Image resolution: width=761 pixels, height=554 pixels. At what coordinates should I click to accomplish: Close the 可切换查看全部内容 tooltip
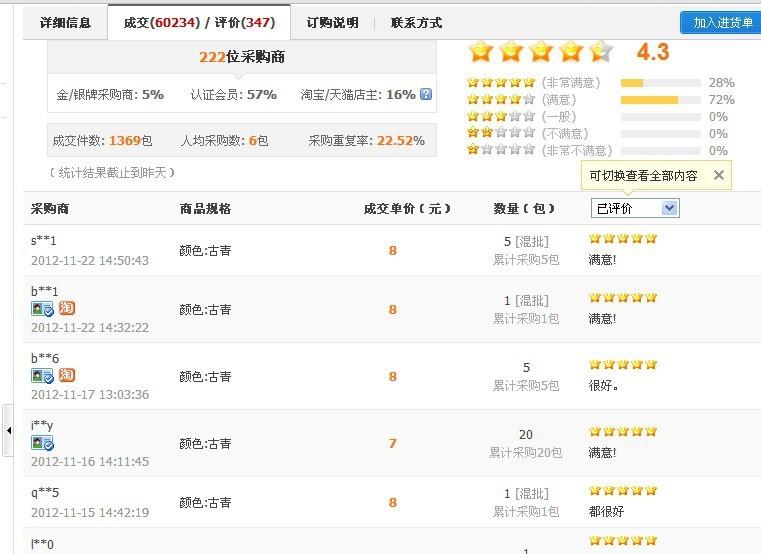tap(718, 175)
